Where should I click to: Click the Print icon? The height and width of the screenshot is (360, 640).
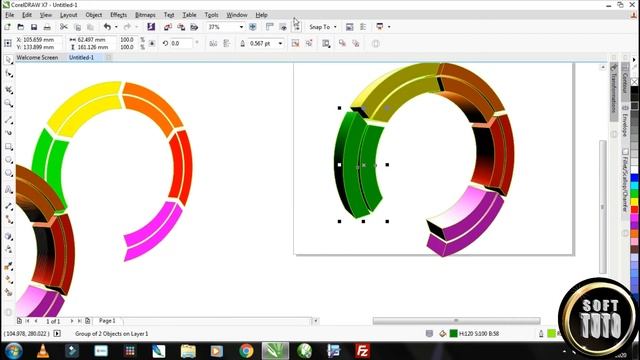click(x=47, y=27)
